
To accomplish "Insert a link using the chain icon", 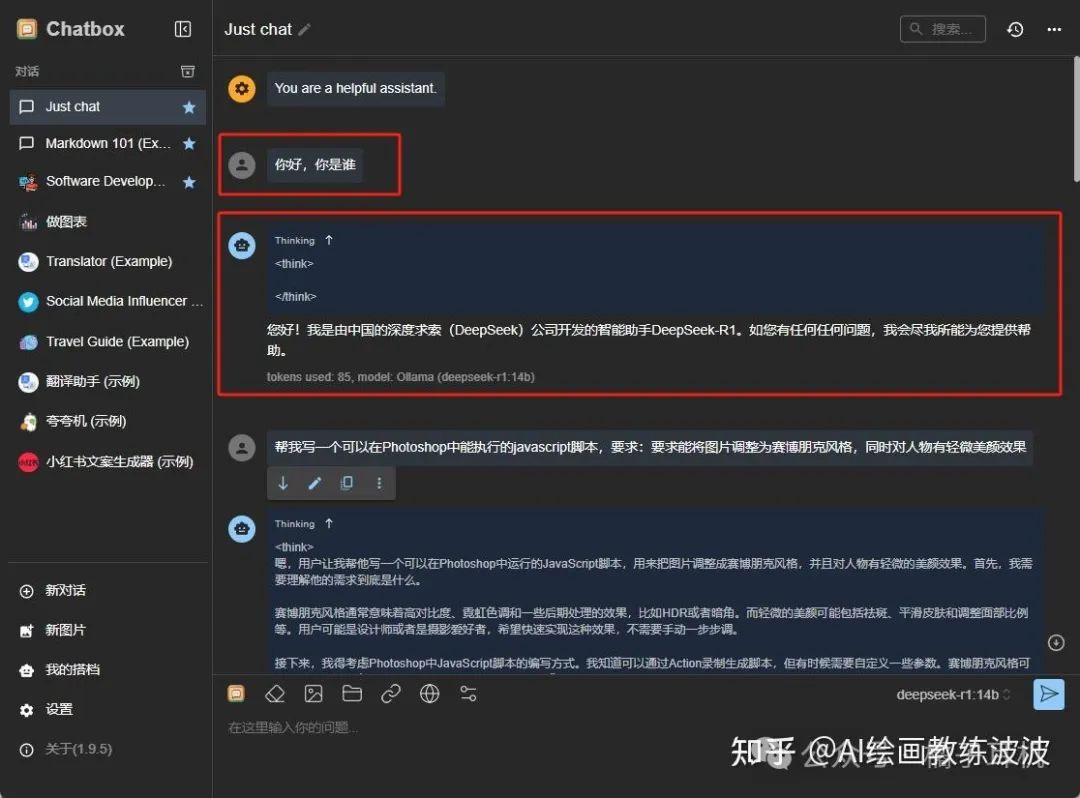I will coord(391,693).
